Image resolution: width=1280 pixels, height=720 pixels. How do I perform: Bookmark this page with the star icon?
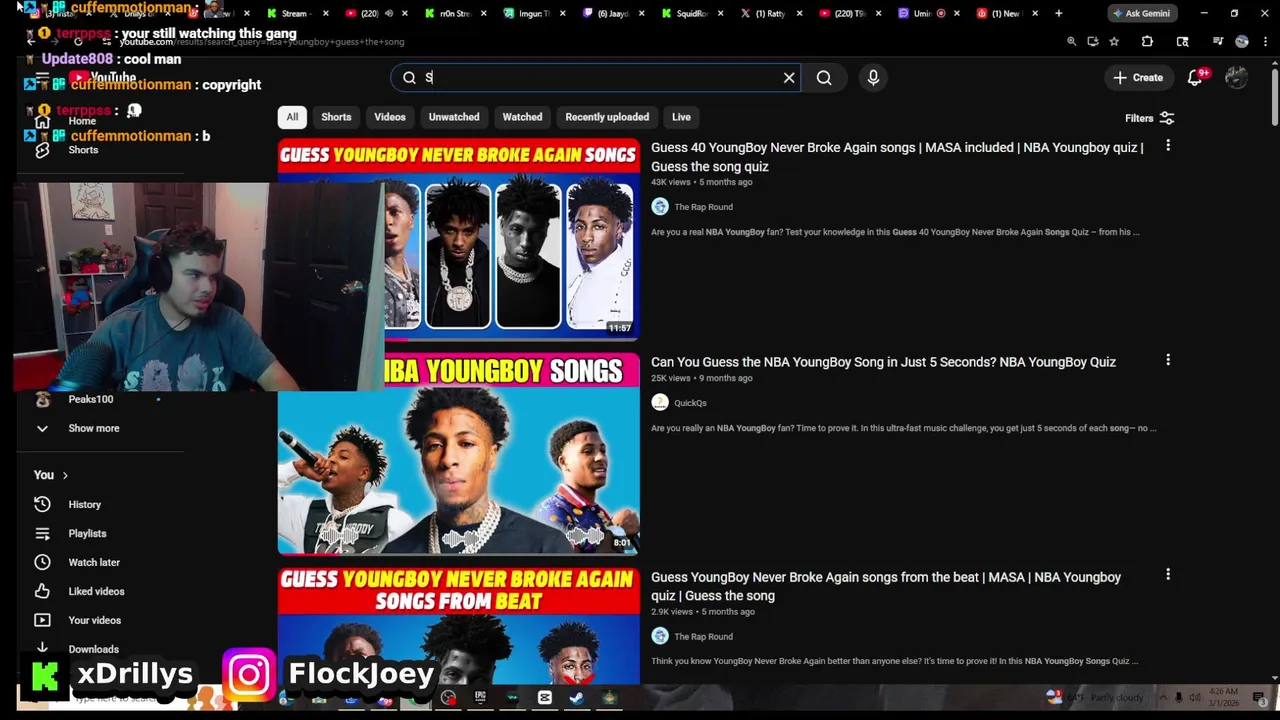click(1114, 42)
